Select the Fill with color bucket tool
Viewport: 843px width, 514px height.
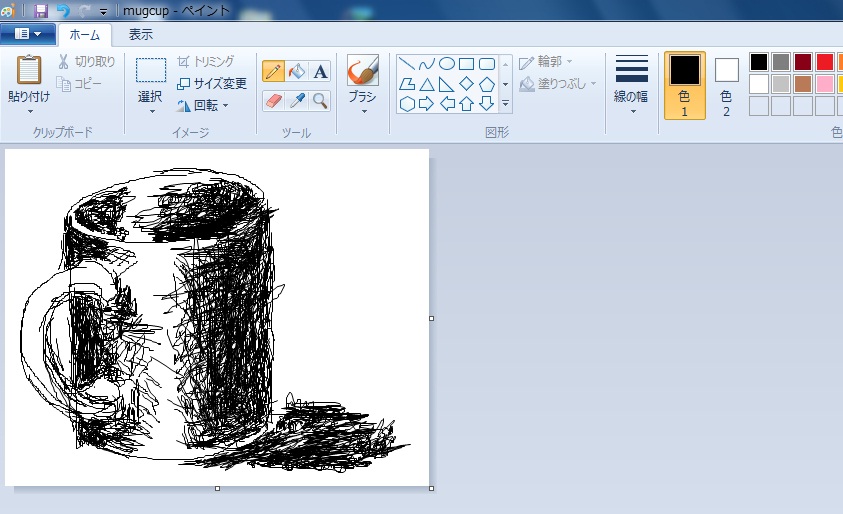[296, 71]
